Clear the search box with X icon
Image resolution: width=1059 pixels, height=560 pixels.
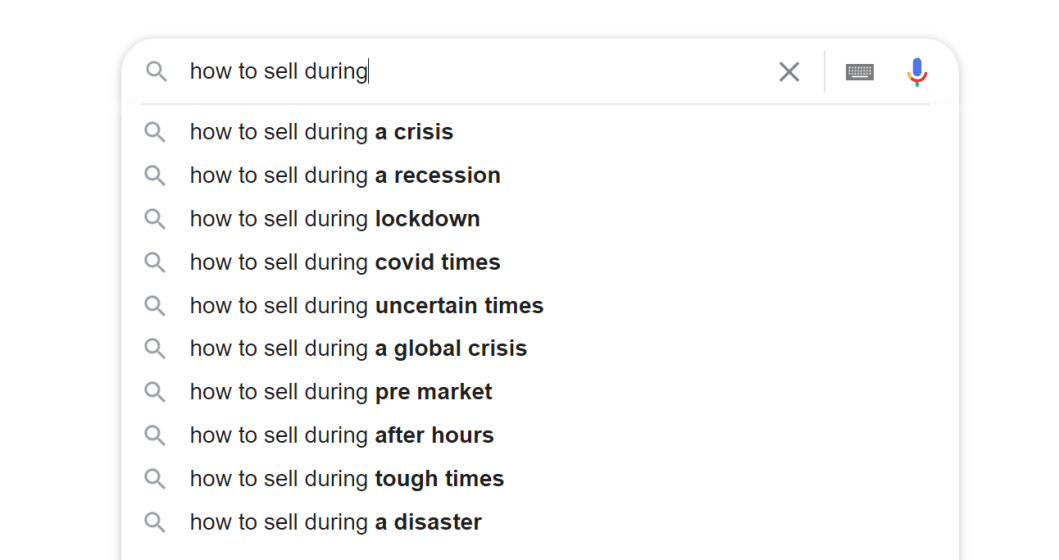(789, 72)
